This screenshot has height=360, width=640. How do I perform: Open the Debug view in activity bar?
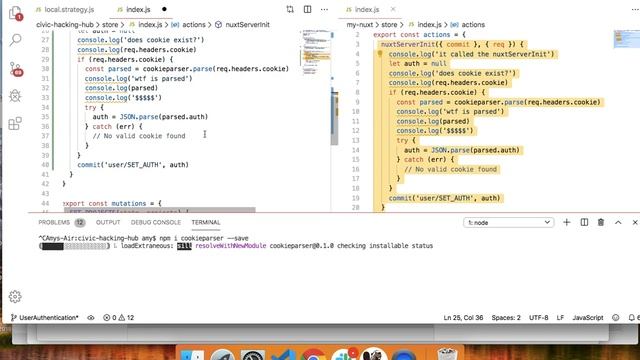coord(15,96)
